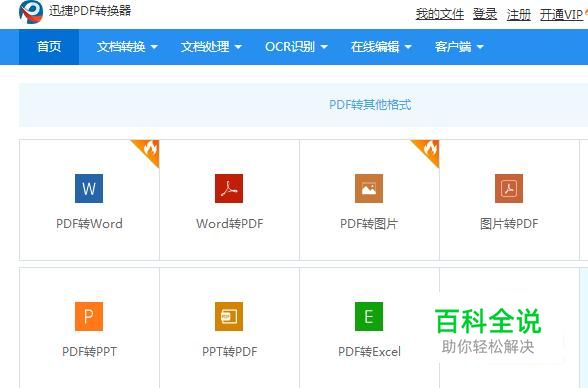
Task: Click the 图片转PDF label
Action: (x=509, y=224)
